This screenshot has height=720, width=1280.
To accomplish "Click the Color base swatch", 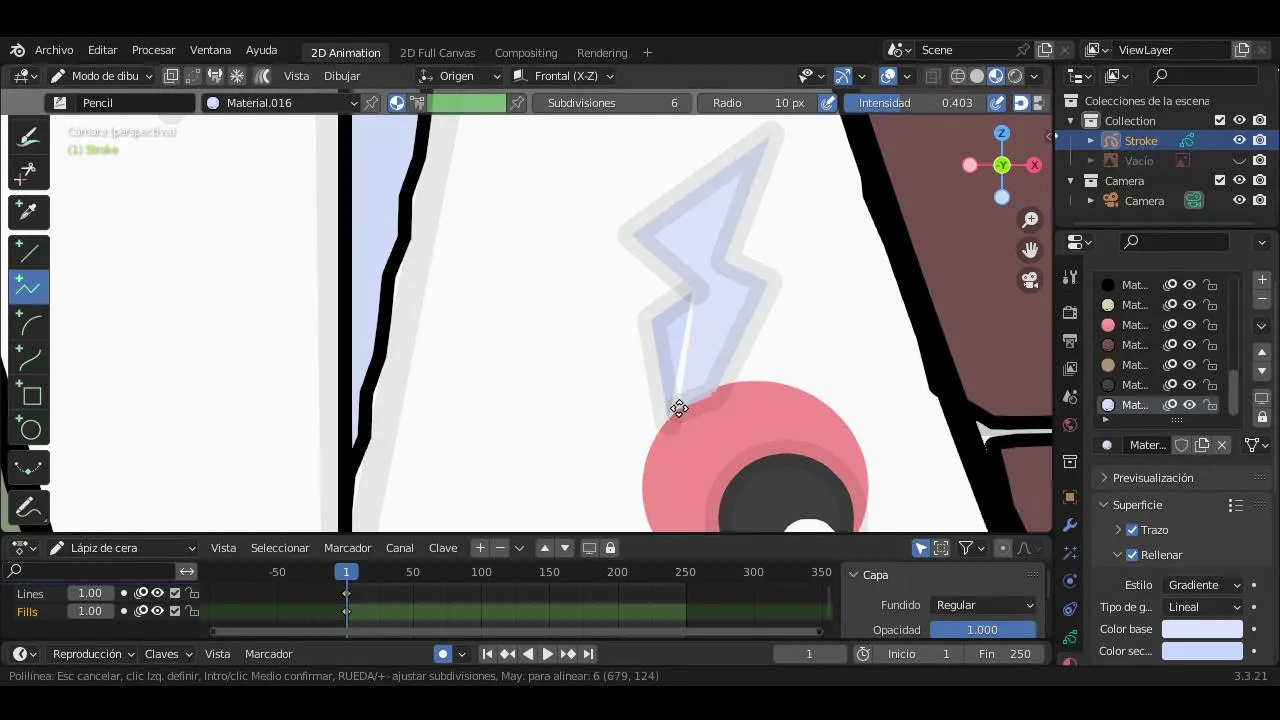I will click(1202, 629).
